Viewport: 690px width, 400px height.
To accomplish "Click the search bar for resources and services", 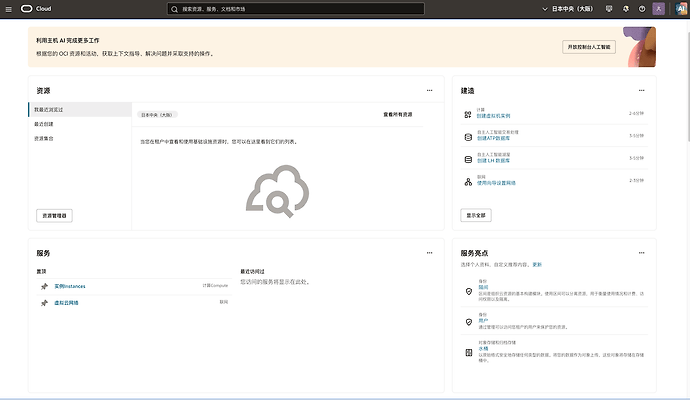I will (x=296, y=9).
